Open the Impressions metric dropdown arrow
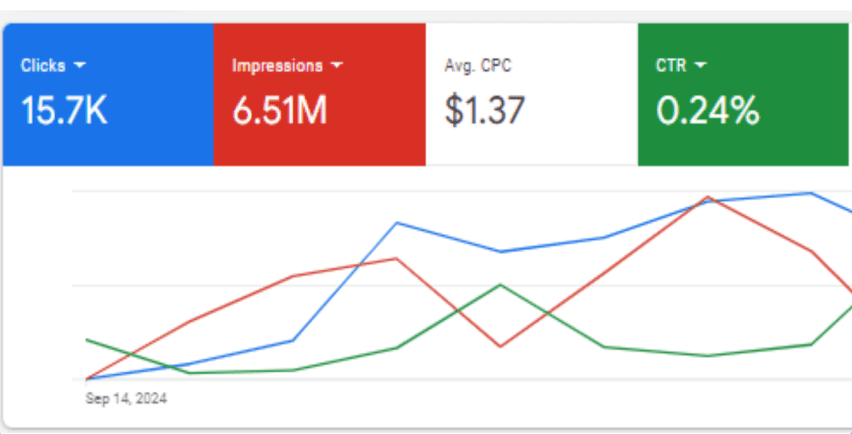This screenshot has width=852, height=434. [x=337, y=65]
